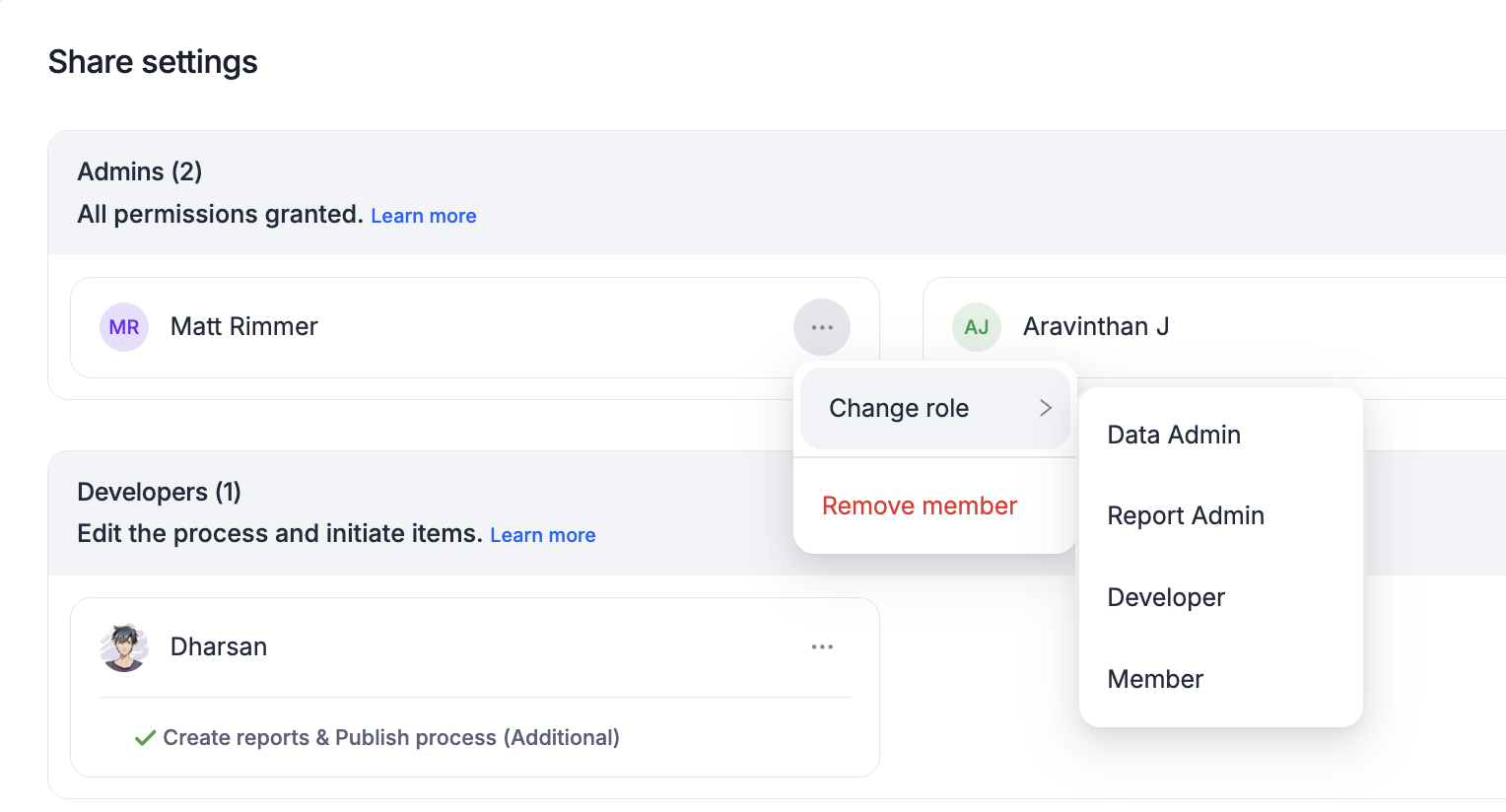Open Learn more link for Developers
The height and width of the screenshot is (812, 1506).
pyautogui.click(x=543, y=535)
